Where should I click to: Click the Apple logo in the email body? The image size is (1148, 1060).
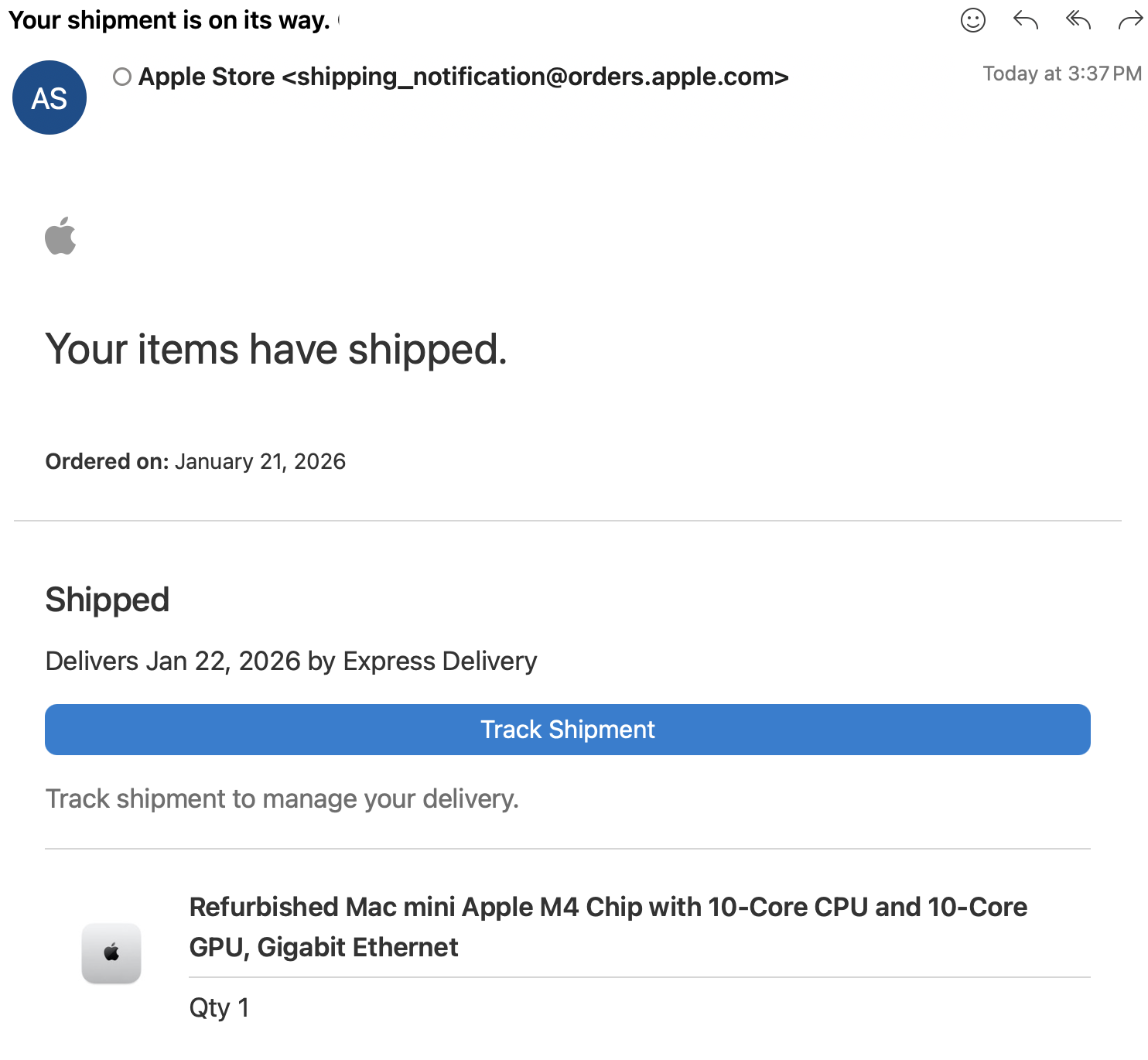pyautogui.click(x=60, y=236)
